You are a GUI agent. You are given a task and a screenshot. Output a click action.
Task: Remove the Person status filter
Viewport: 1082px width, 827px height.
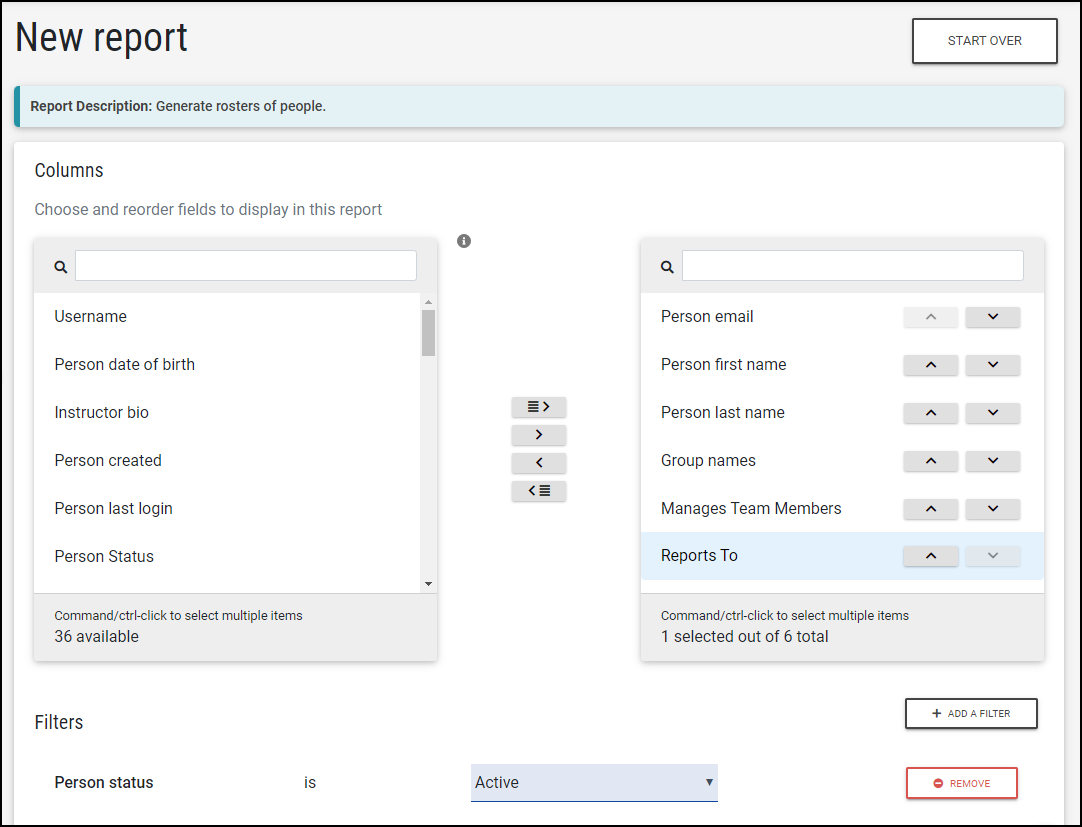(961, 782)
